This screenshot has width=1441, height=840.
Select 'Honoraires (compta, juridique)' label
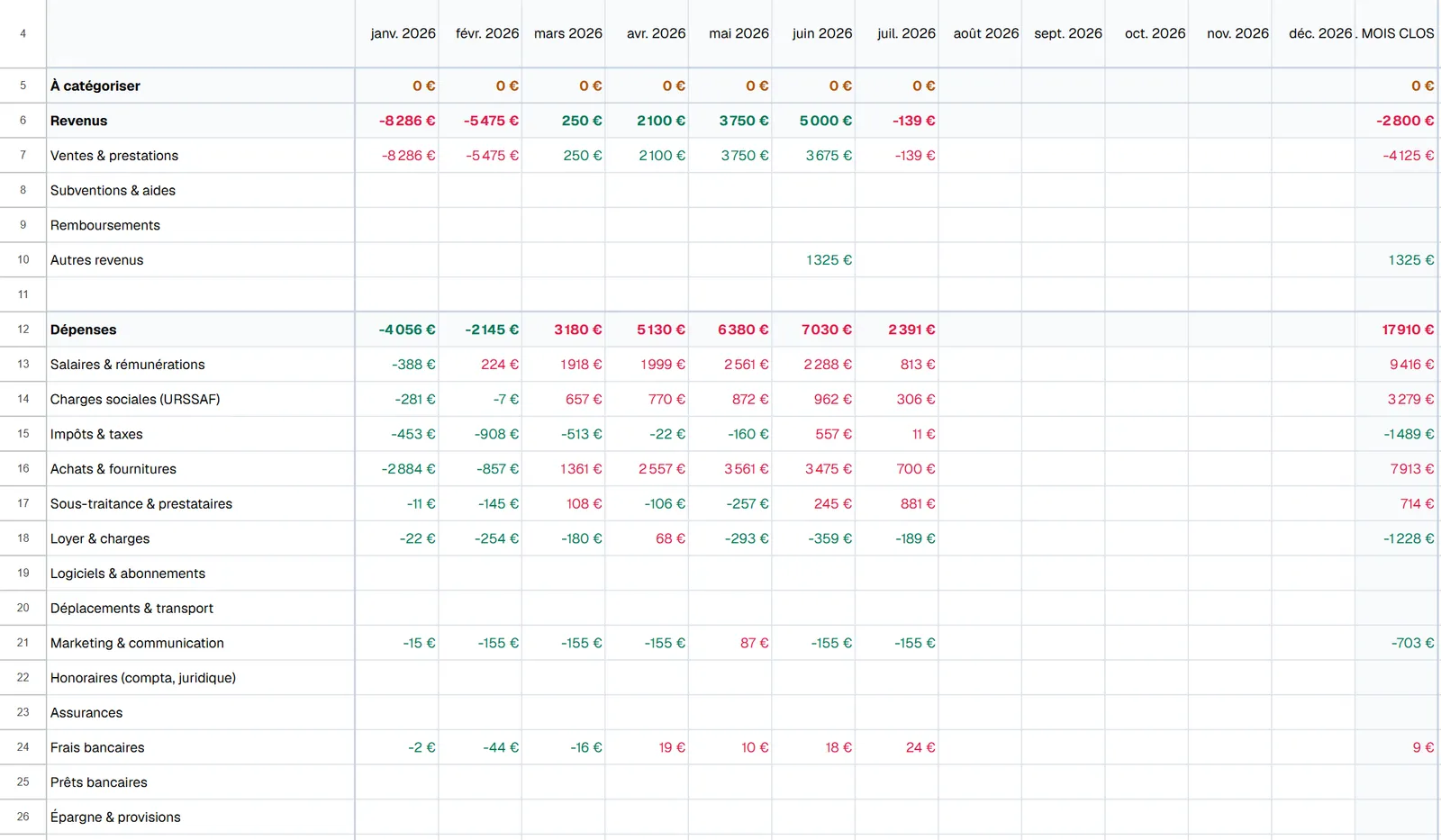click(143, 678)
